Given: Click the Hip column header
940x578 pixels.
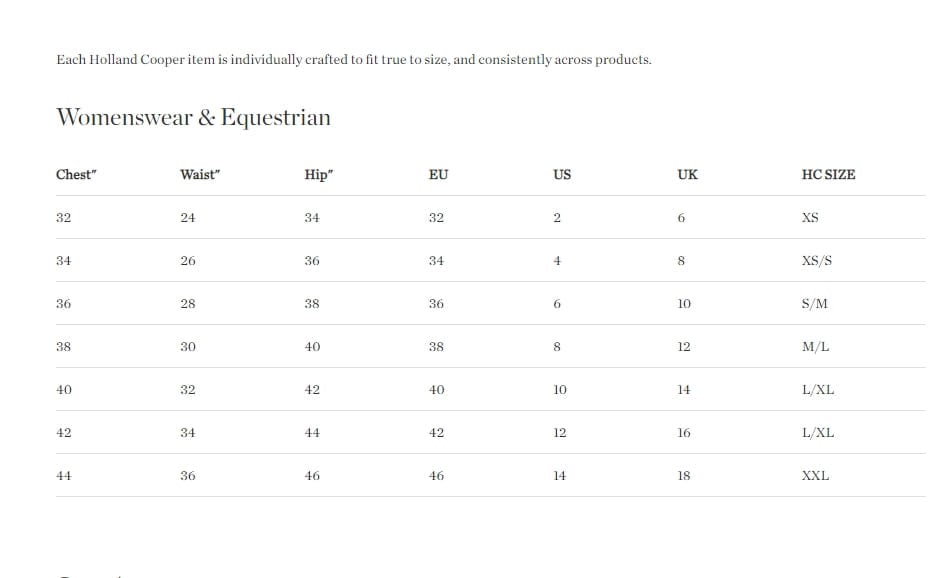Looking at the screenshot, I should [319, 175].
